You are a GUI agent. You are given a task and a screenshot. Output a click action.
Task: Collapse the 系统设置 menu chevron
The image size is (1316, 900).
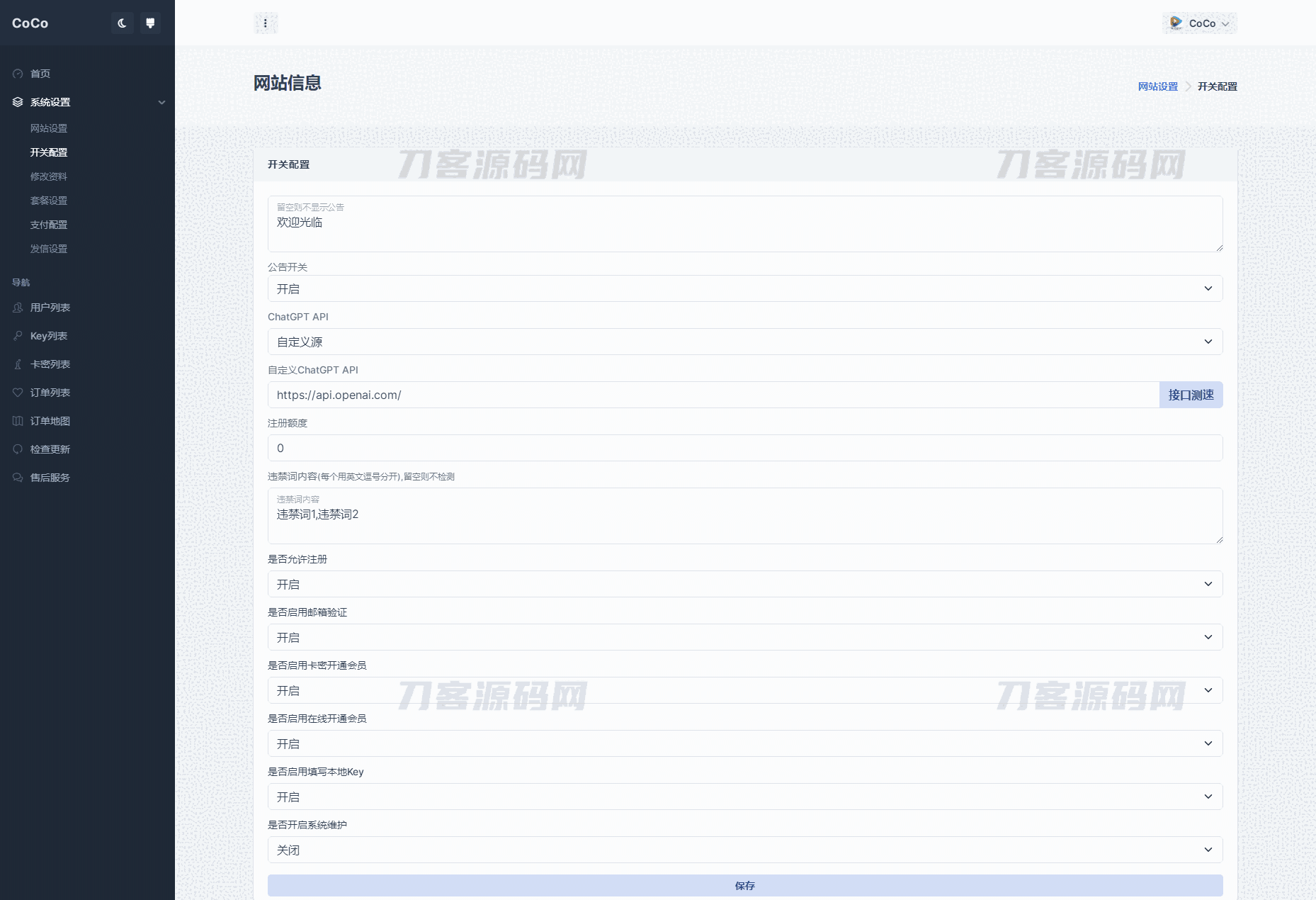click(x=161, y=102)
